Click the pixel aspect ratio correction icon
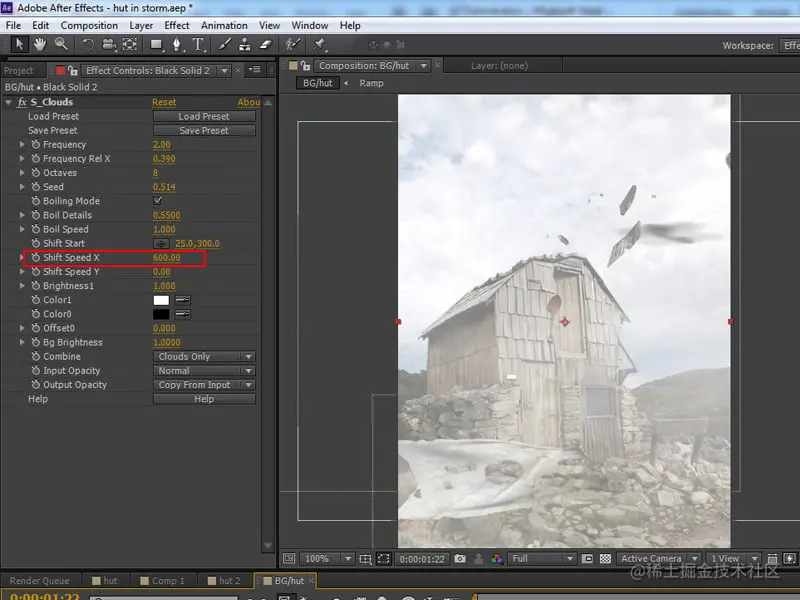800x600 pixels. click(x=772, y=559)
